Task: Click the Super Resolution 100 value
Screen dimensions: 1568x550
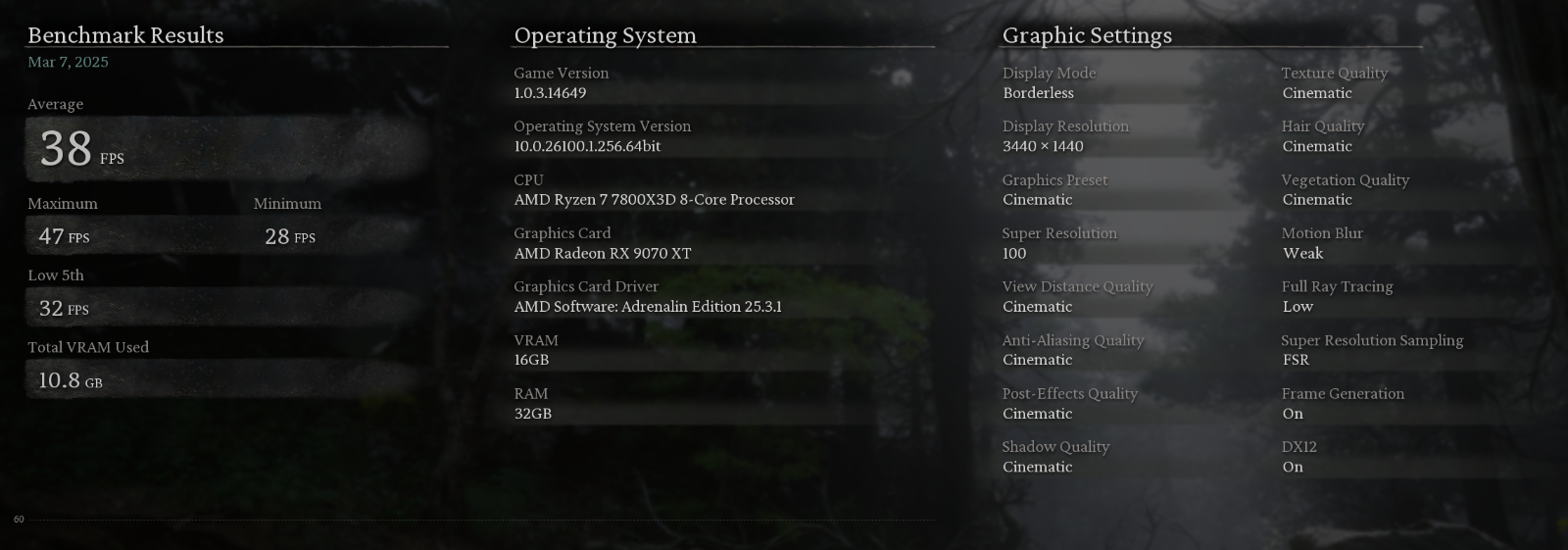Action: click(1014, 253)
